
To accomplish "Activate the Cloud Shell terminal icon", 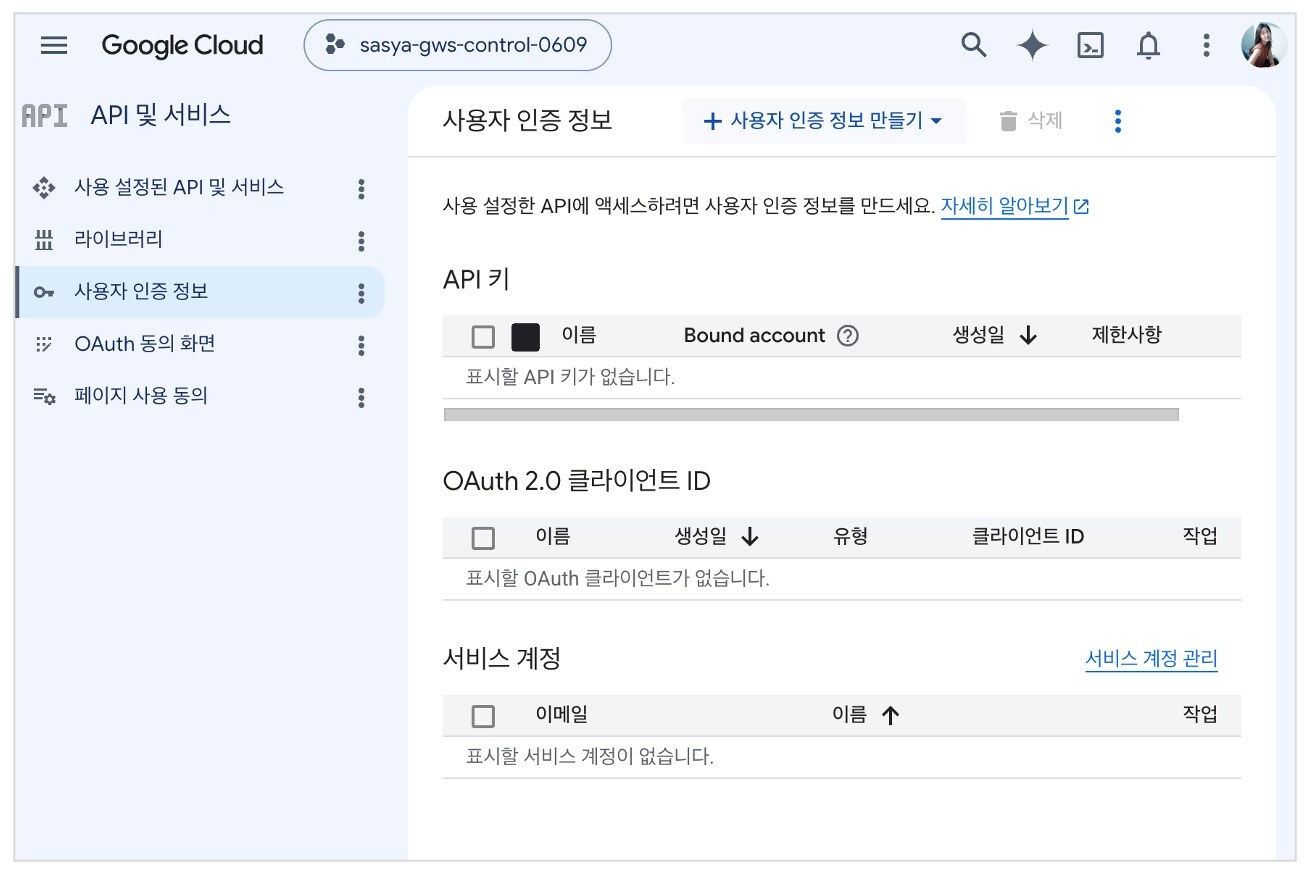I will pos(1090,46).
